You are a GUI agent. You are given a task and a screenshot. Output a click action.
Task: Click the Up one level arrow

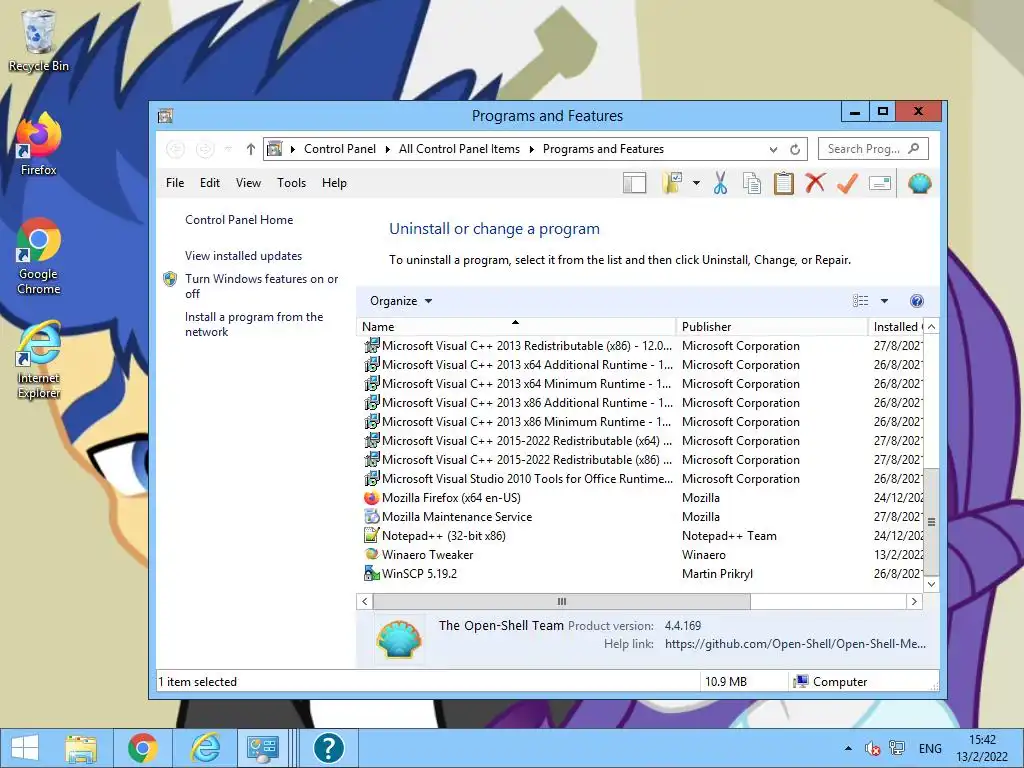250,150
